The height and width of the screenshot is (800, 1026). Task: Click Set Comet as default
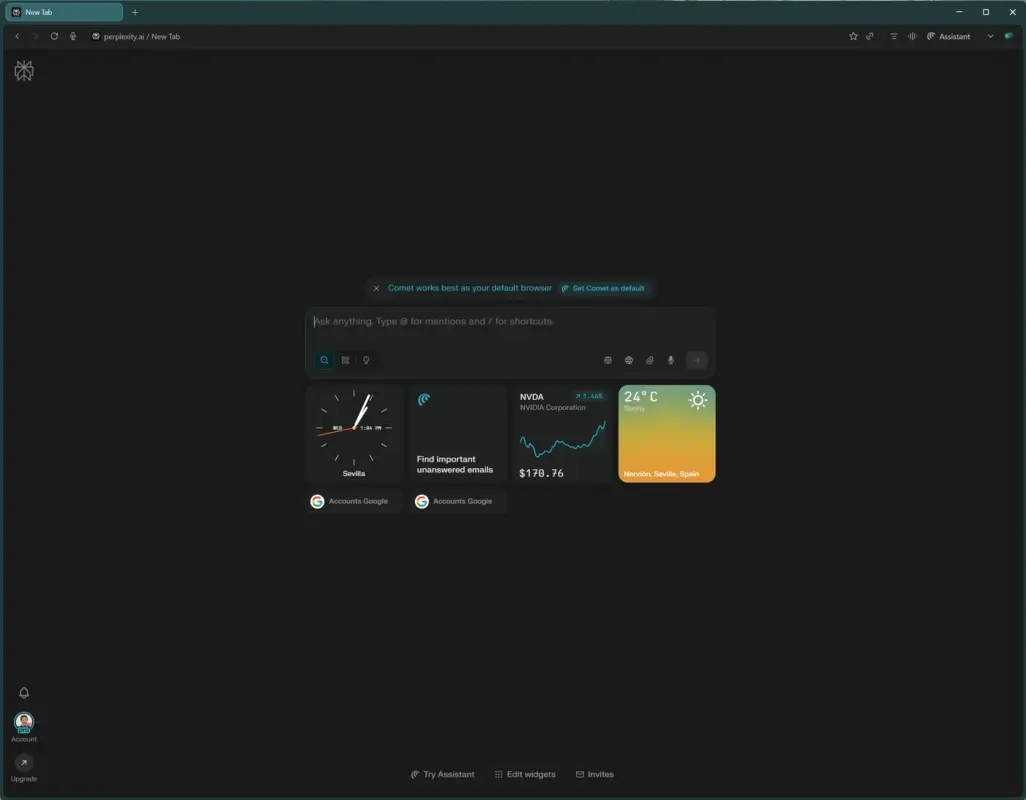604,287
